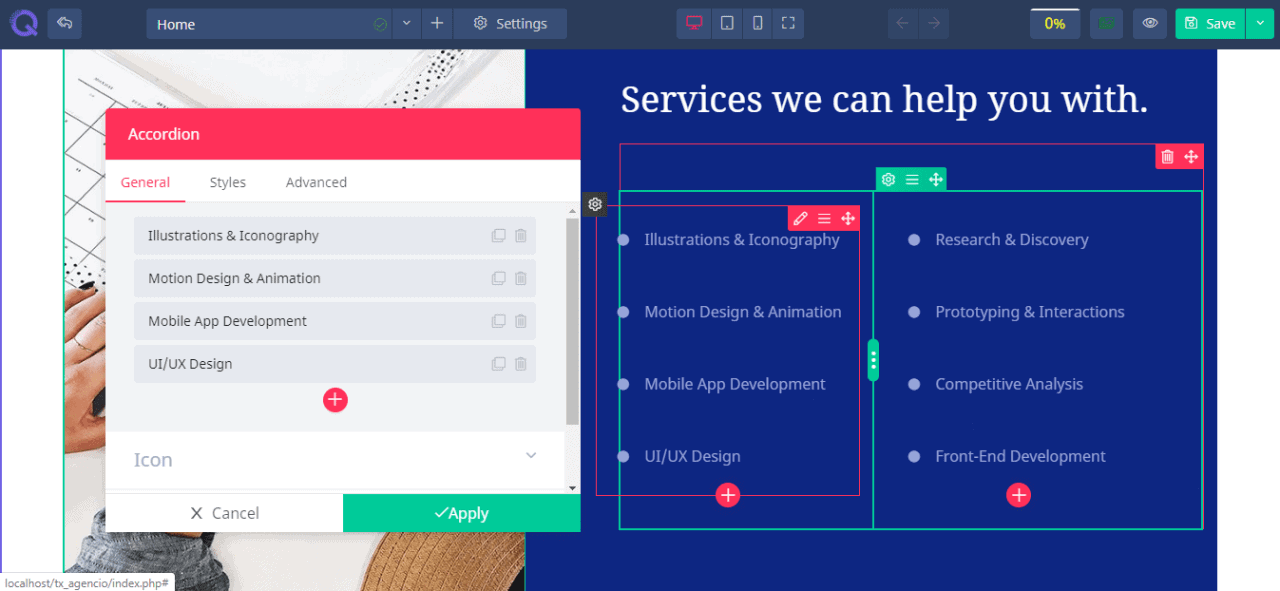Open the column settings gear icon
Image resolution: width=1280 pixels, height=591 pixels.
[x=888, y=179]
